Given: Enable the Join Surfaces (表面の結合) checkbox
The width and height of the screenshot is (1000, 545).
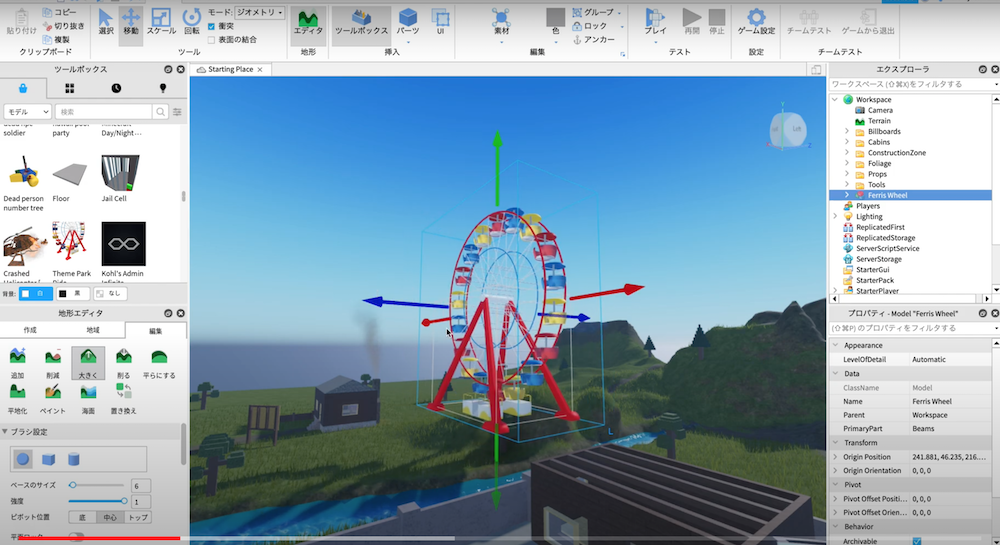Looking at the screenshot, I should click(x=210, y=39).
